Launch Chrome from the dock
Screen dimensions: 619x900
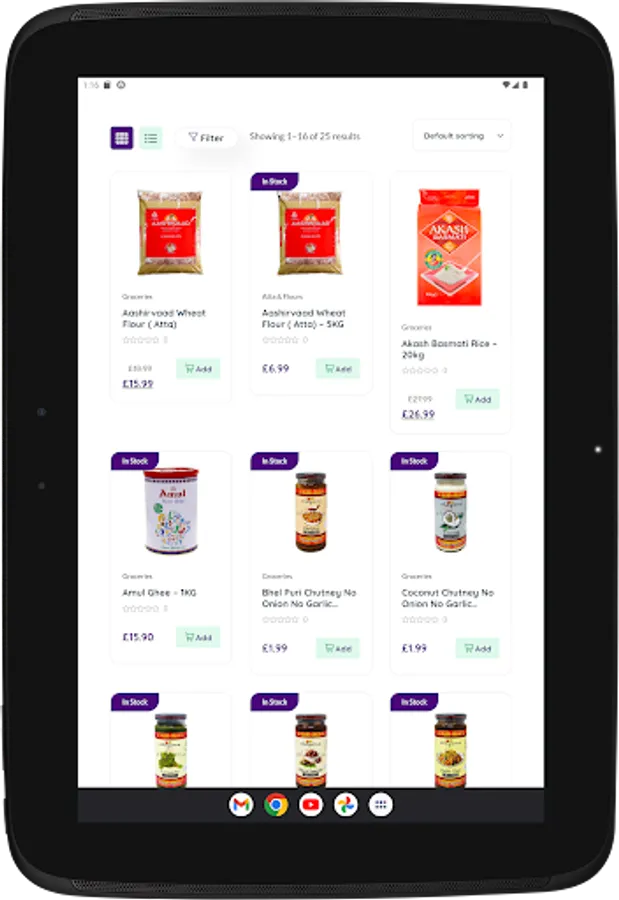[276, 805]
